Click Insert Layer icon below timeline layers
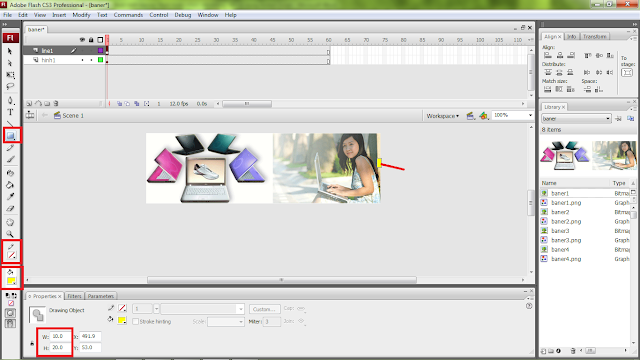Image resolution: width=640 pixels, height=360 pixels. point(29,104)
